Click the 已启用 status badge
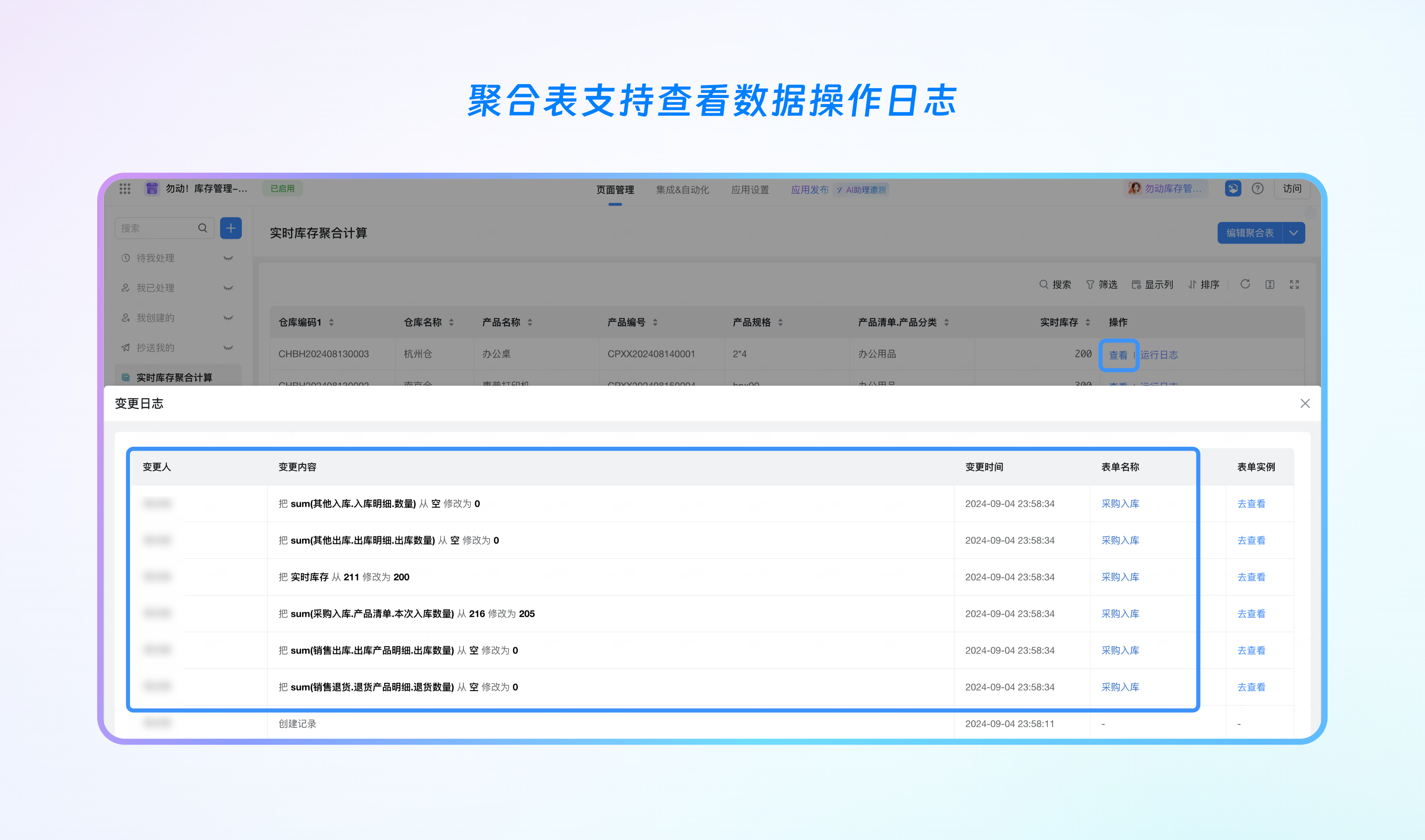Screen dimensions: 1425x840 click(282, 189)
